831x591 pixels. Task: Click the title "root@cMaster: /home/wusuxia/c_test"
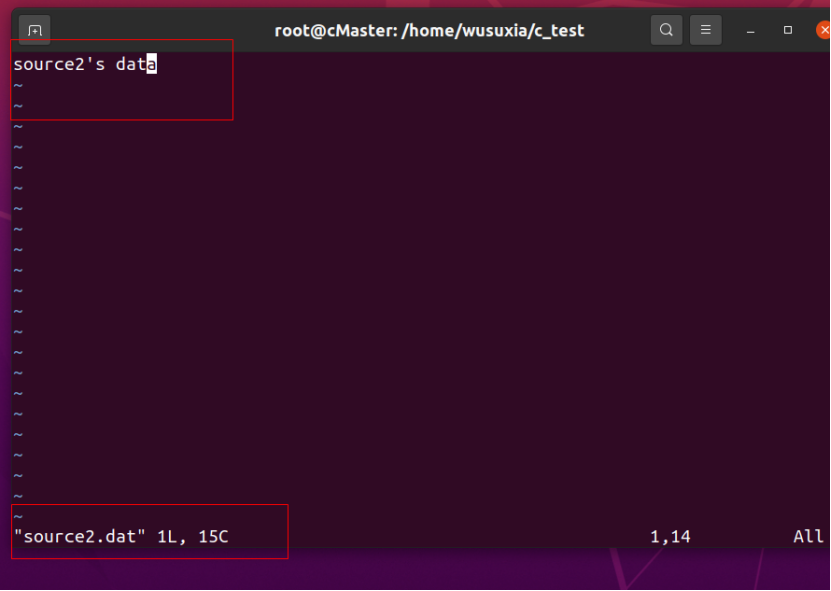coord(429,31)
